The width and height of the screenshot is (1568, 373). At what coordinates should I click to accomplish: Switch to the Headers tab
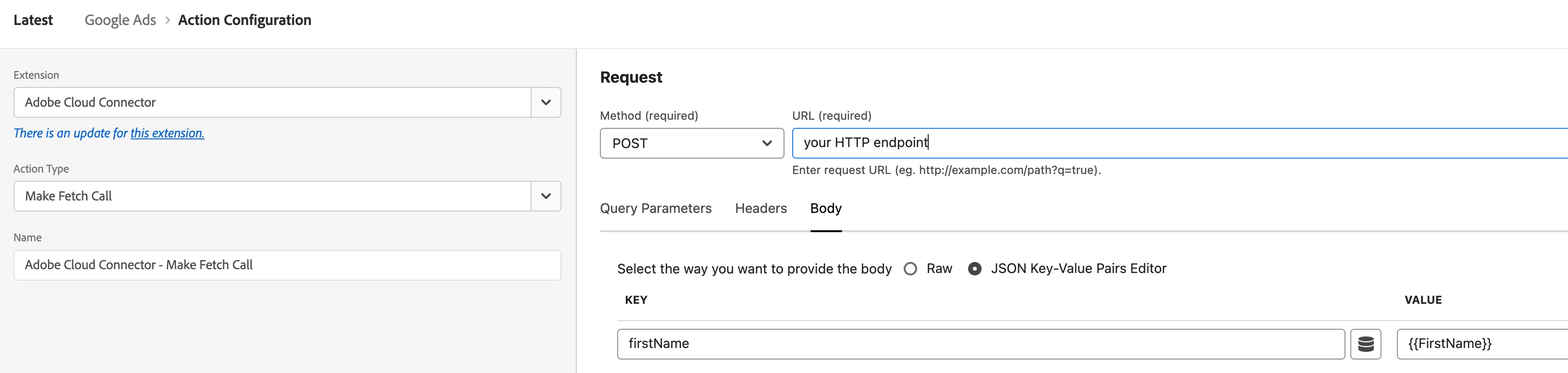[761, 208]
